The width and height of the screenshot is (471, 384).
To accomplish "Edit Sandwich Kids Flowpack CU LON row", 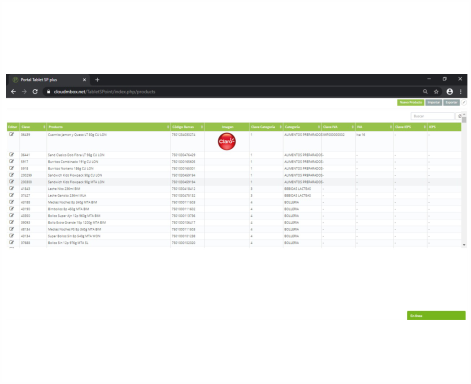I will pos(11,175).
